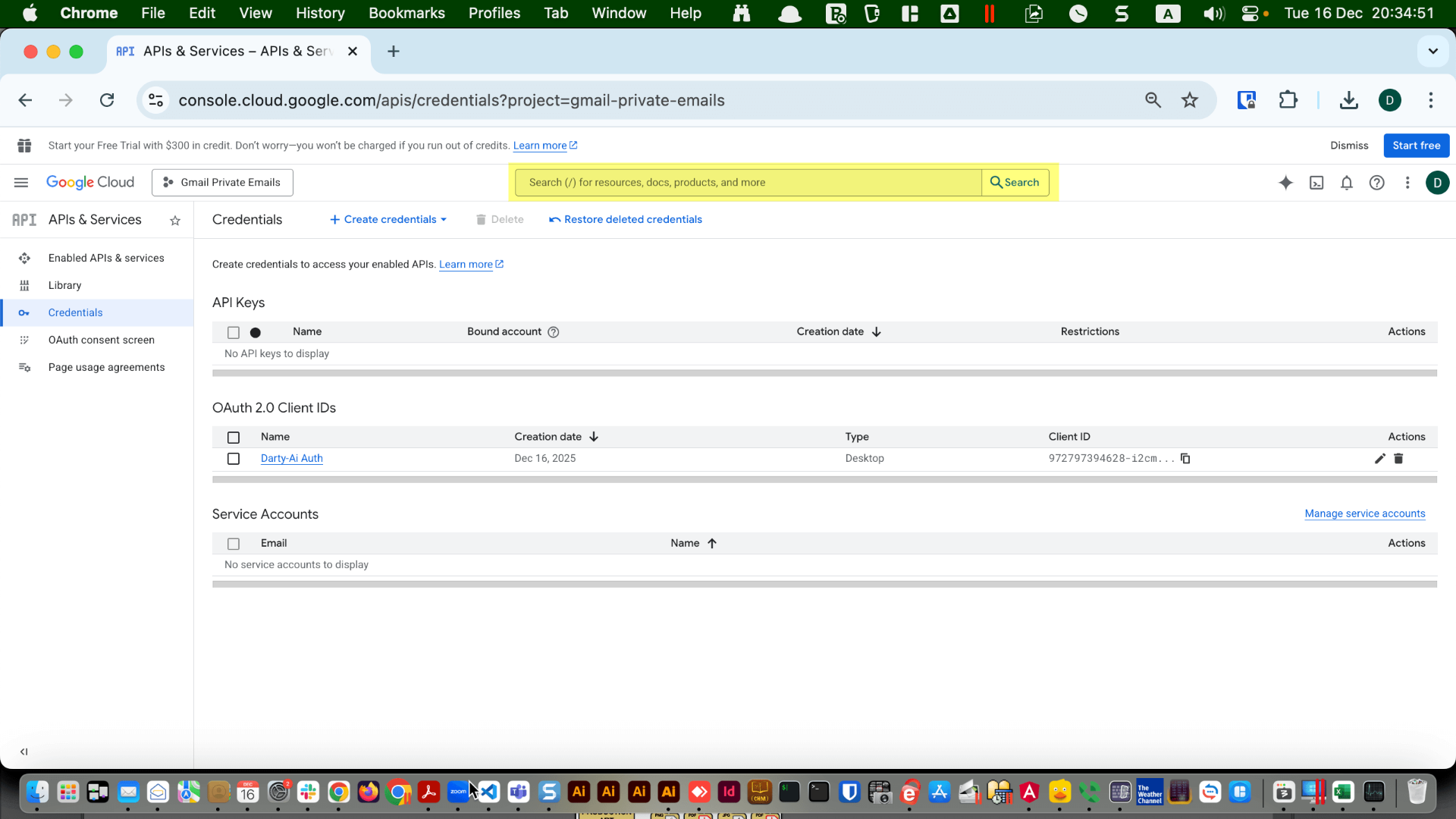Select the checkbox for Darty-Ai Auth row

click(x=233, y=459)
